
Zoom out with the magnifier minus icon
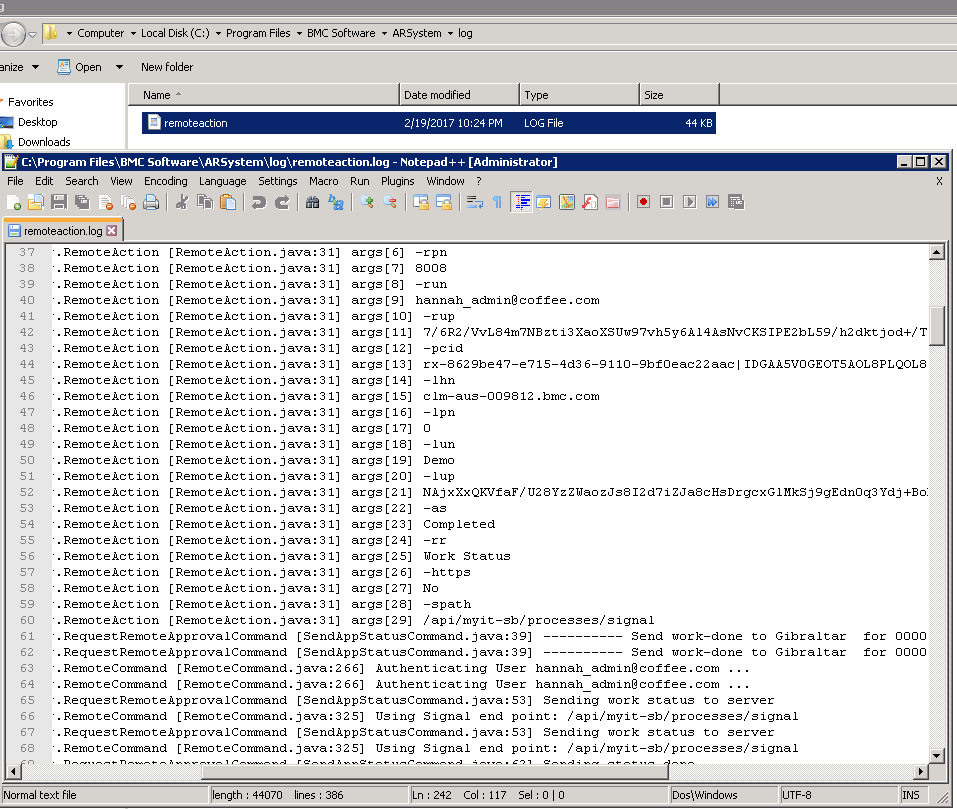pos(390,203)
